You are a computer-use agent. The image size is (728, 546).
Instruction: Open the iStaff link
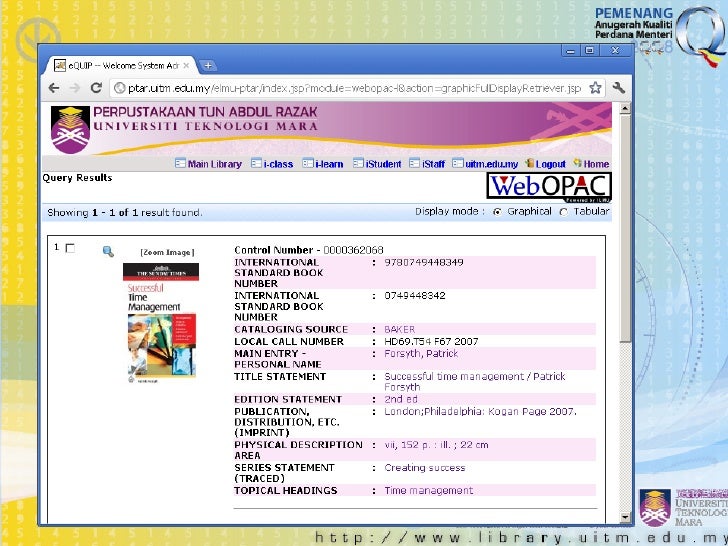coord(433,164)
